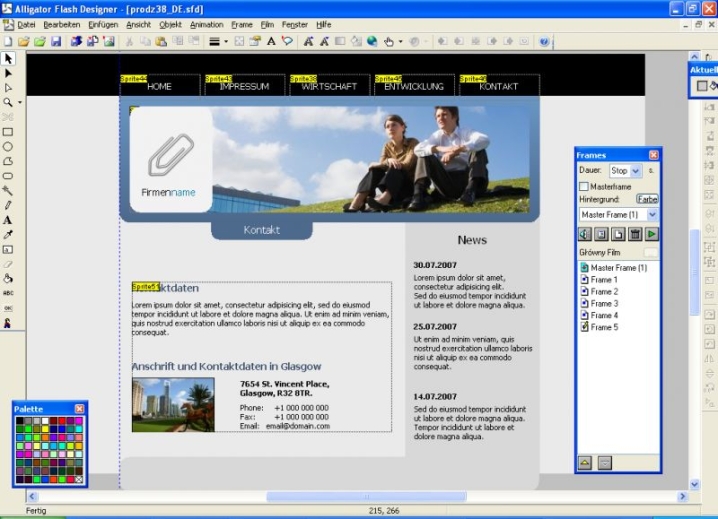Click the Farbe background button
This screenshot has height=519, width=718.
coord(647,199)
